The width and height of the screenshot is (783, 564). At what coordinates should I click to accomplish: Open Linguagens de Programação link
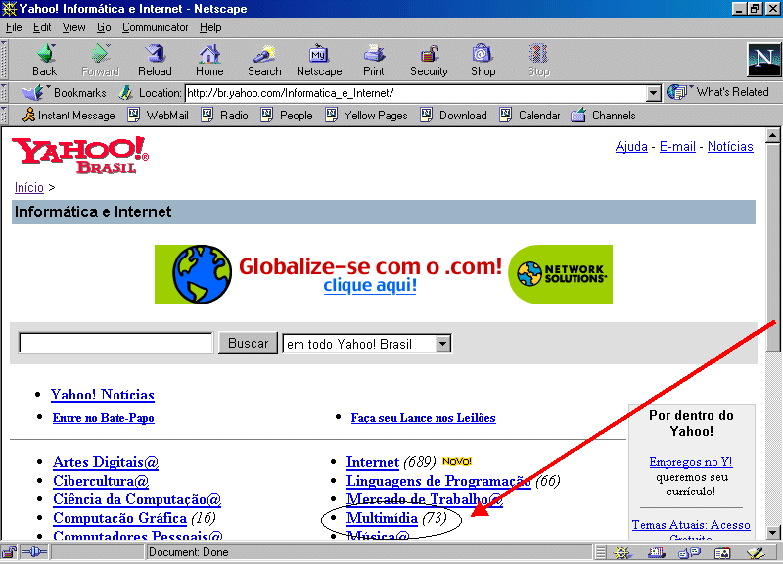coord(438,481)
